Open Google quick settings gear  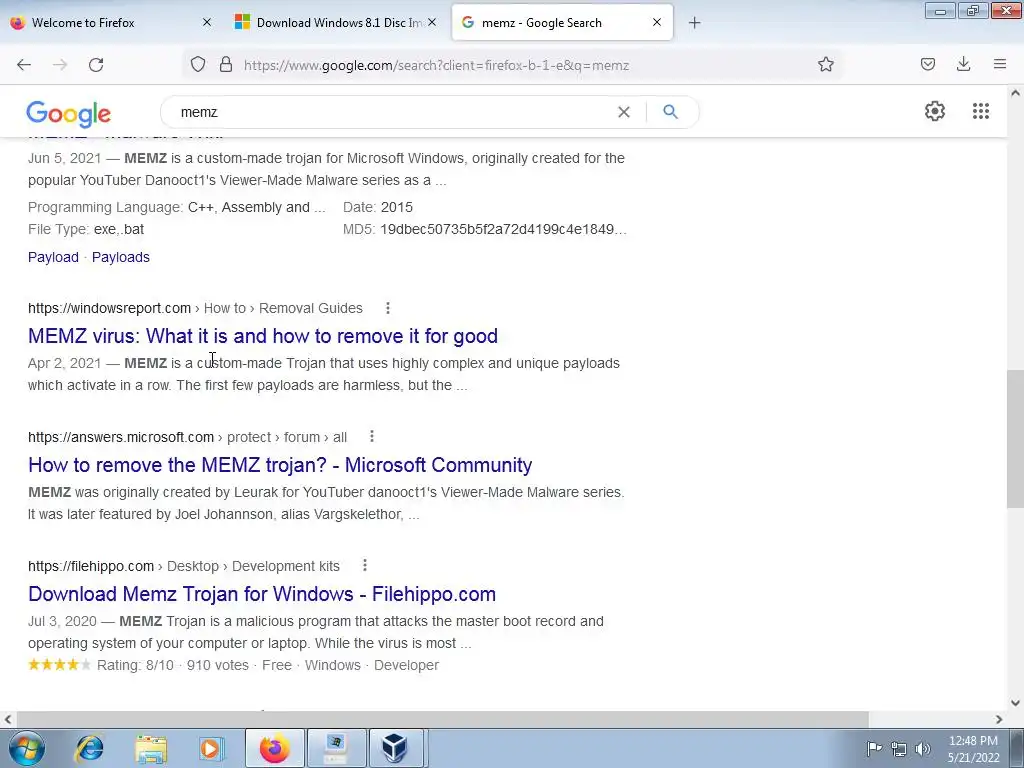935,111
